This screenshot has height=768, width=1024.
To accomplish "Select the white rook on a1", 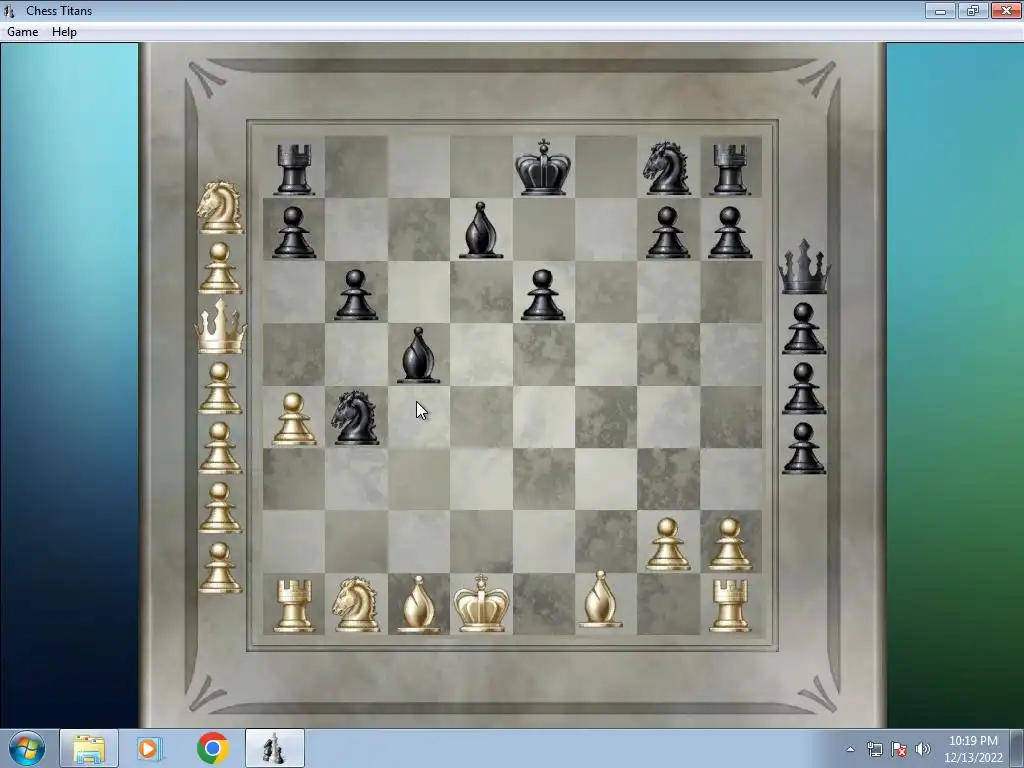I will coord(294,606).
